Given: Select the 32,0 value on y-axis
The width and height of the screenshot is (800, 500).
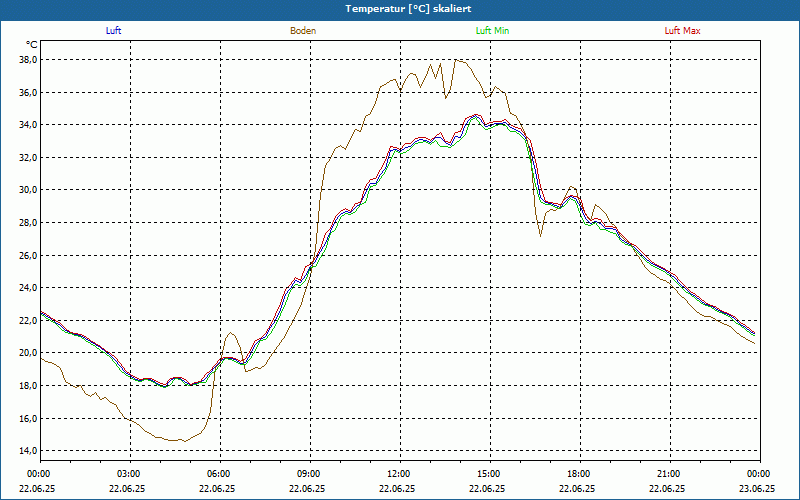Looking at the screenshot, I should [28, 158].
